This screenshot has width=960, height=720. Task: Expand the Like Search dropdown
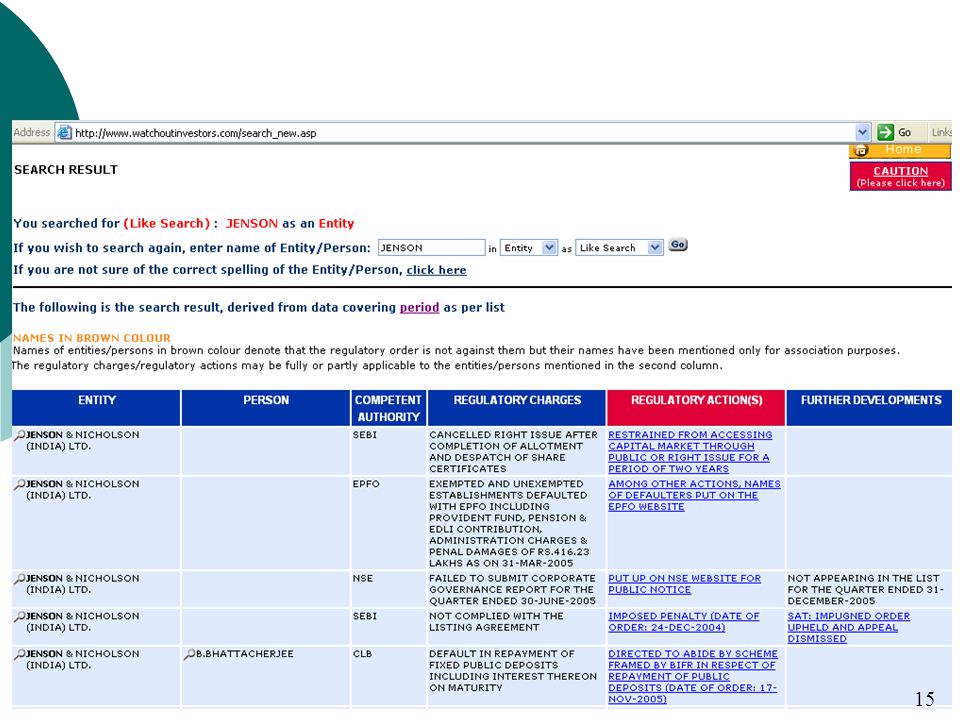655,247
